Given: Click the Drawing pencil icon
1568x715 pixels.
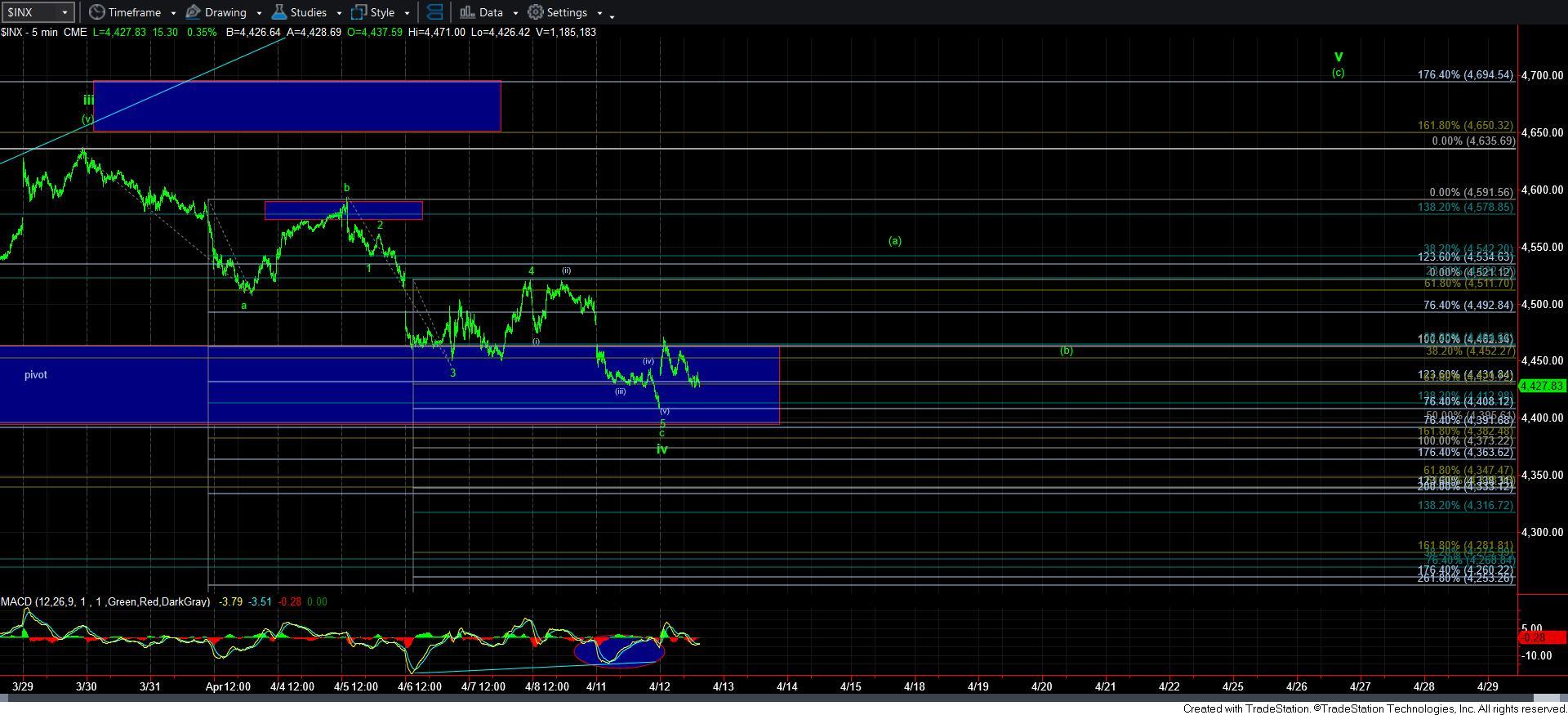Looking at the screenshot, I should tap(194, 12).
